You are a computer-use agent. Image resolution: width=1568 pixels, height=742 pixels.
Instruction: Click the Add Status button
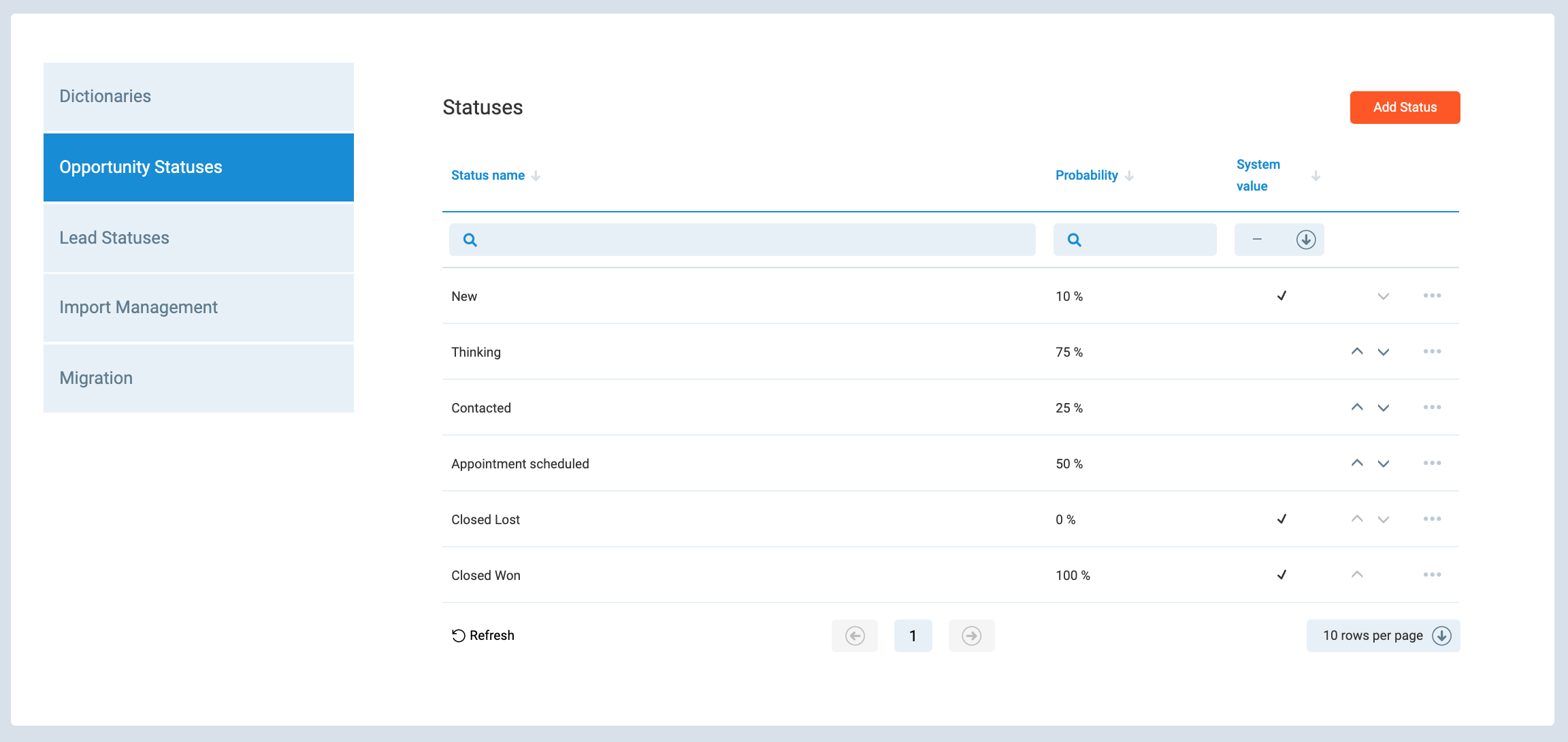[x=1405, y=108]
